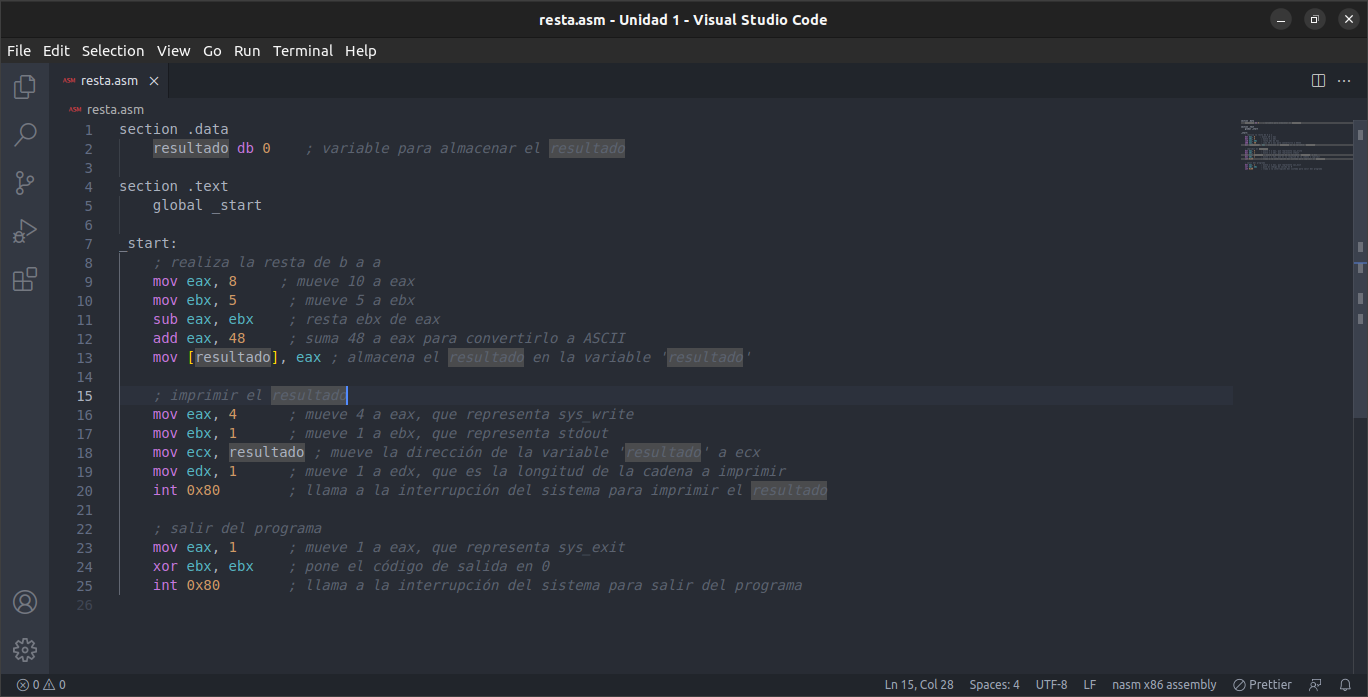
Task: Open the Extensions view icon
Action: pyautogui.click(x=25, y=279)
